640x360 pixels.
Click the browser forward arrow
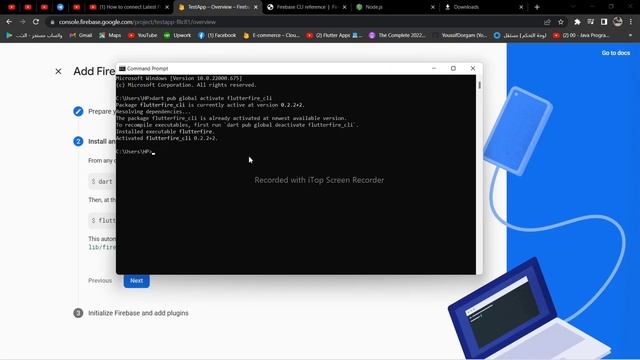[22, 22]
